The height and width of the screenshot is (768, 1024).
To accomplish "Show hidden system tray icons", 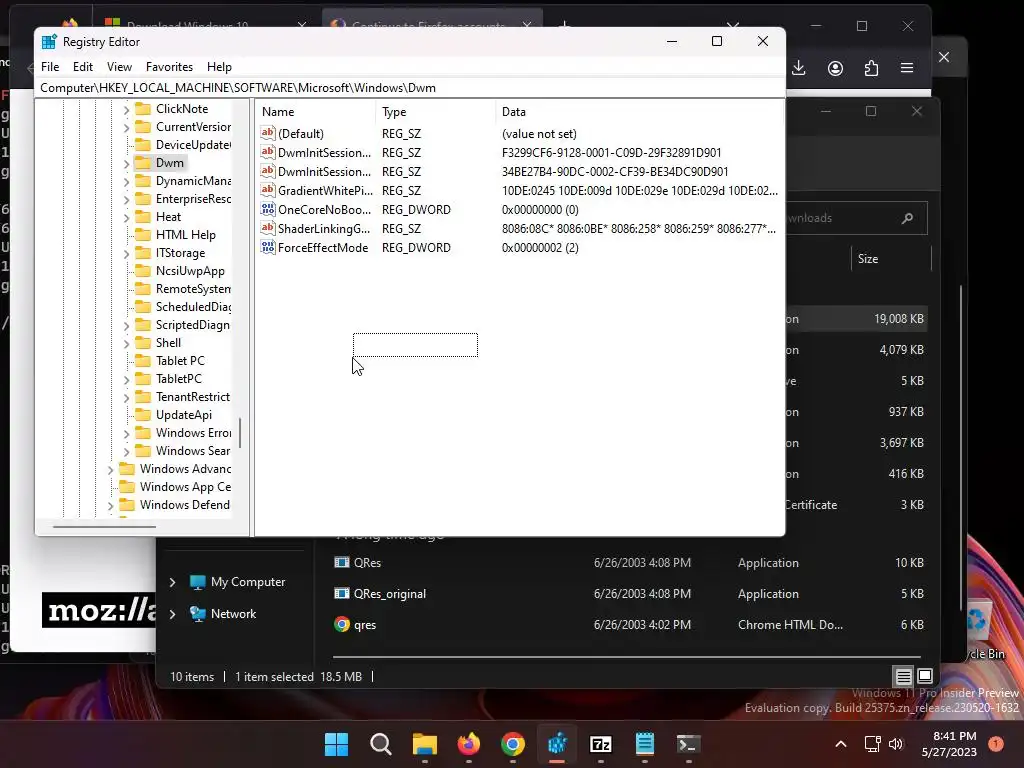I will (841, 744).
